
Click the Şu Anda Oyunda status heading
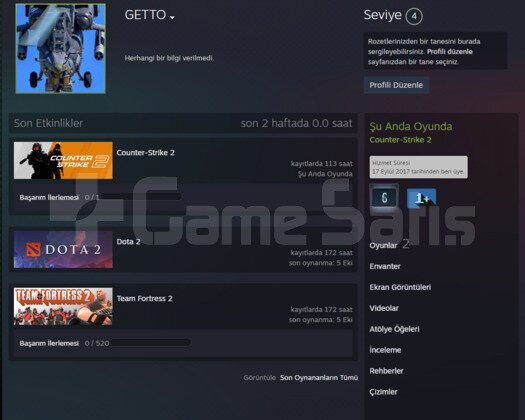coord(411,127)
